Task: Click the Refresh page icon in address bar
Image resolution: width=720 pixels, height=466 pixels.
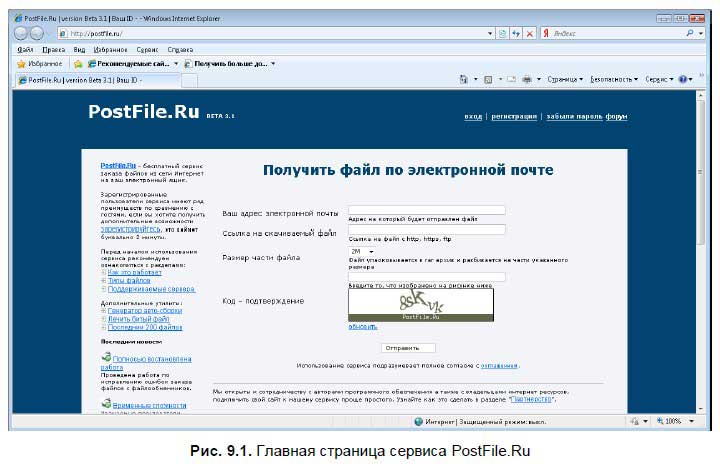Action: pos(515,33)
